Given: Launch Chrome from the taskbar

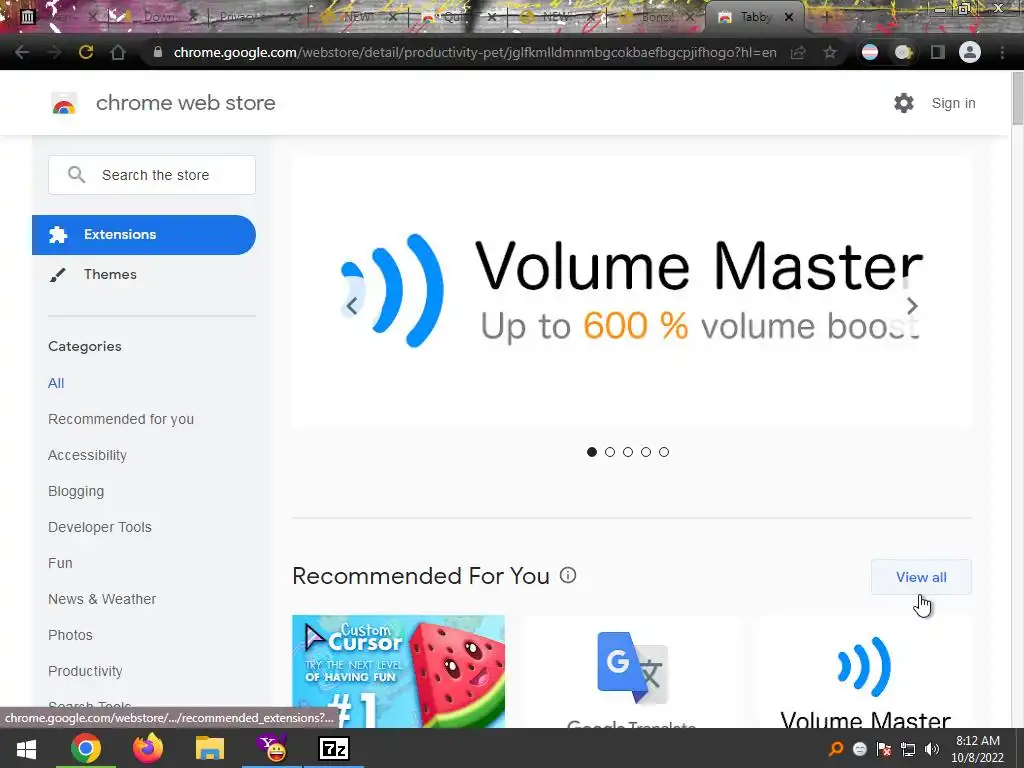Looking at the screenshot, I should point(86,748).
